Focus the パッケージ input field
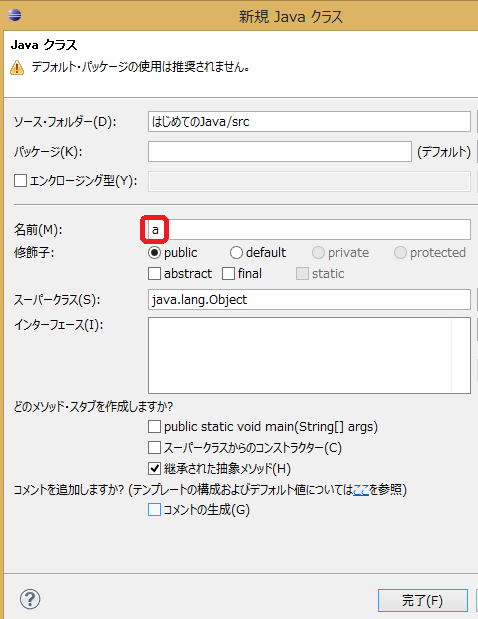This screenshot has height=619, width=478. pos(280,152)
